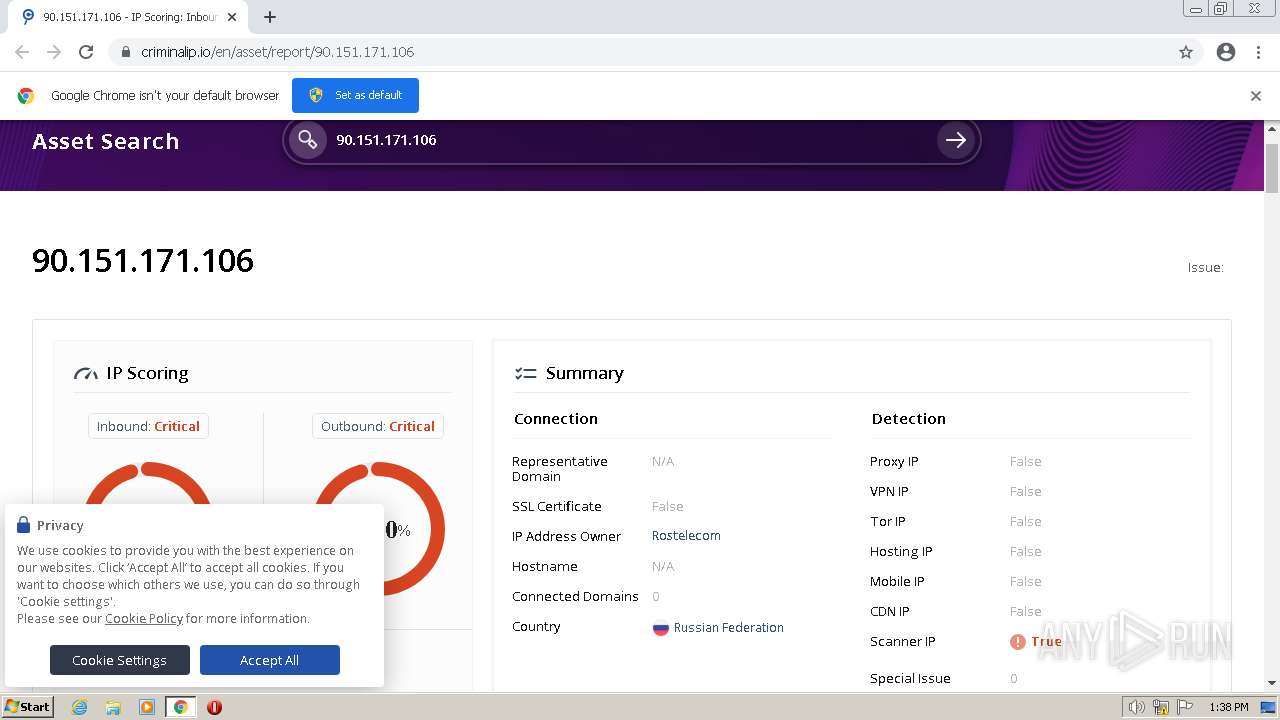
Task: Open the media player taskbar icon
Action: [x=147, y=707]
